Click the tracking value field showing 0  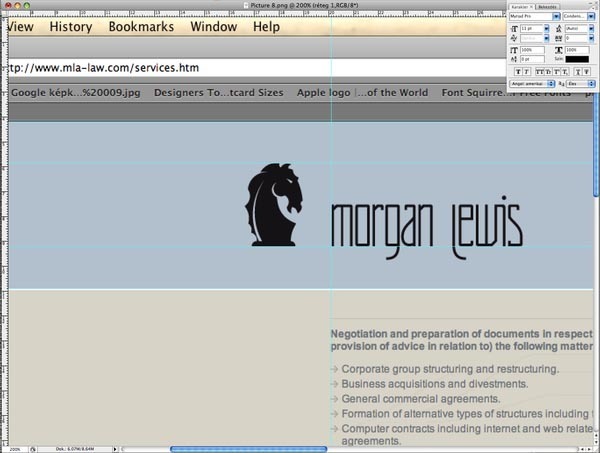point(576,38)
